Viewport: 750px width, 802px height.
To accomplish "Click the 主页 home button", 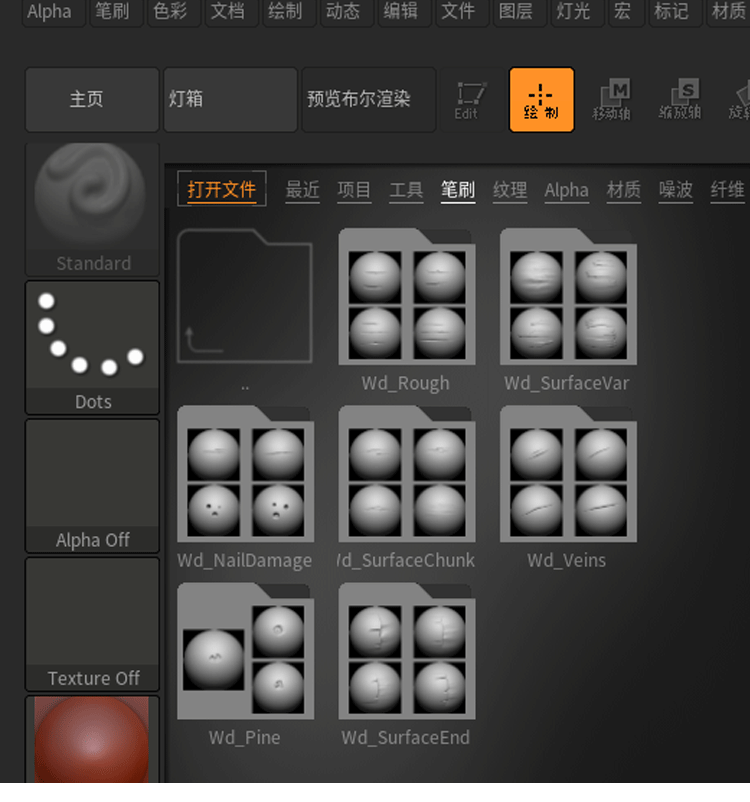I will coord(92,100).
